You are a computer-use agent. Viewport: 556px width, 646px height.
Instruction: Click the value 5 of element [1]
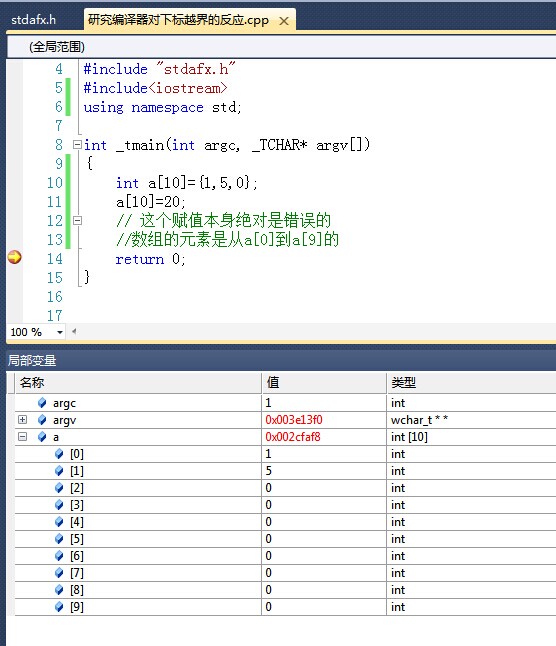pos(269,470)
